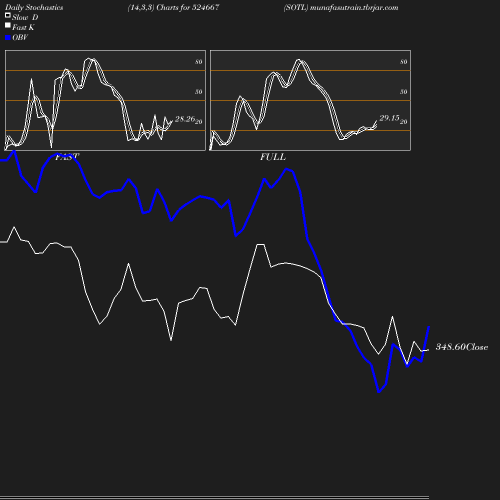This screenshot has height=500, width=500.
Task: Click the fast stochastic chart panel
Action: (105, 100)
